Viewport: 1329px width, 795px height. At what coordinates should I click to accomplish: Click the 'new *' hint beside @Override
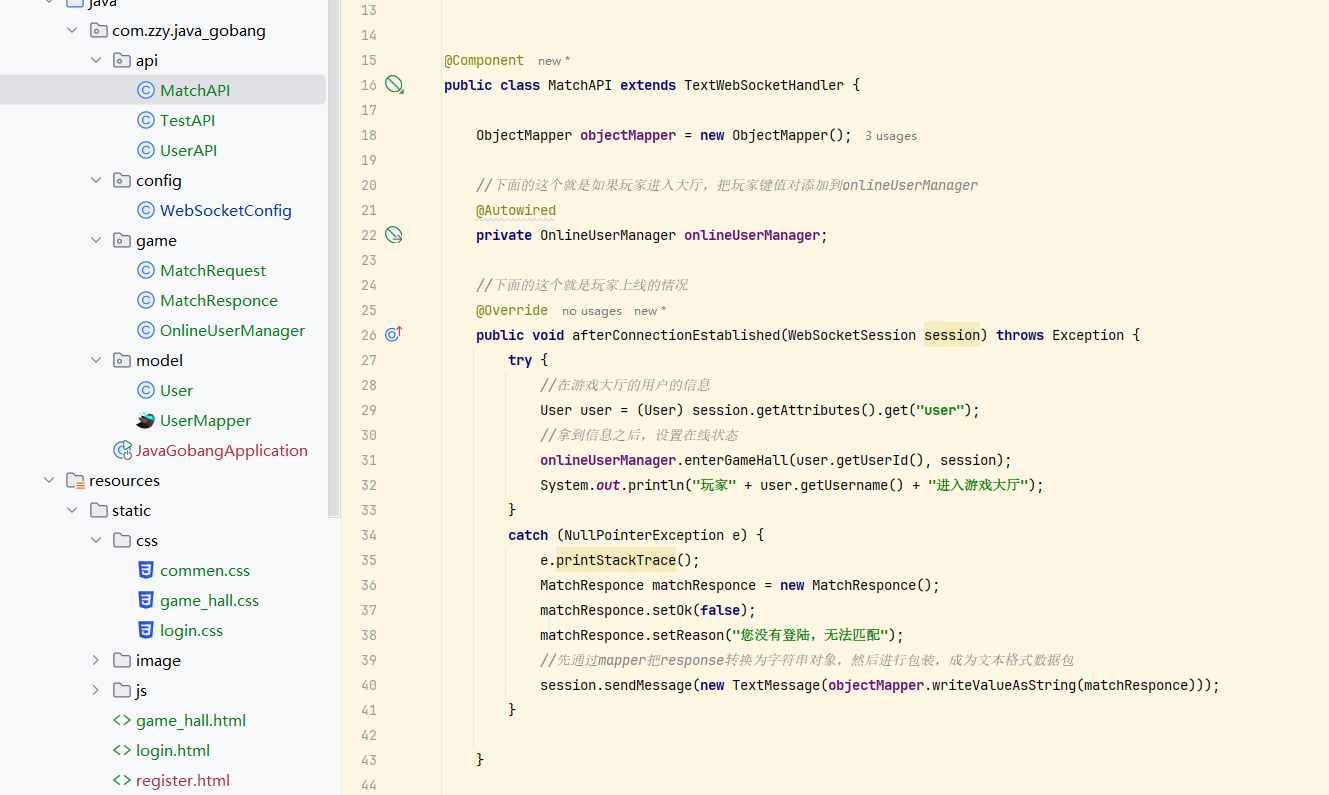(650, 311)
